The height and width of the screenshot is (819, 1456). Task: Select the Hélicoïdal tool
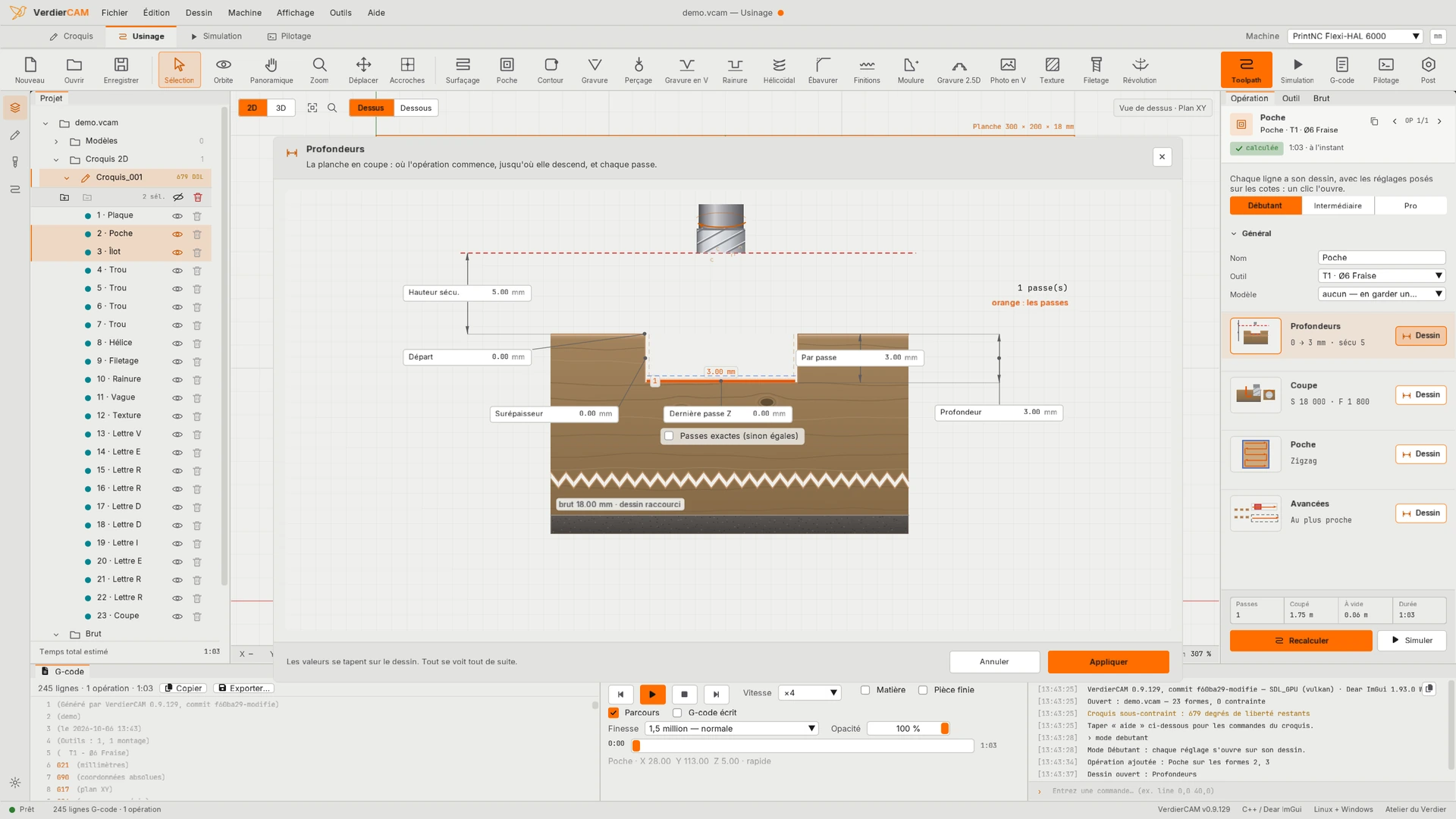click(x=779, y=70)
